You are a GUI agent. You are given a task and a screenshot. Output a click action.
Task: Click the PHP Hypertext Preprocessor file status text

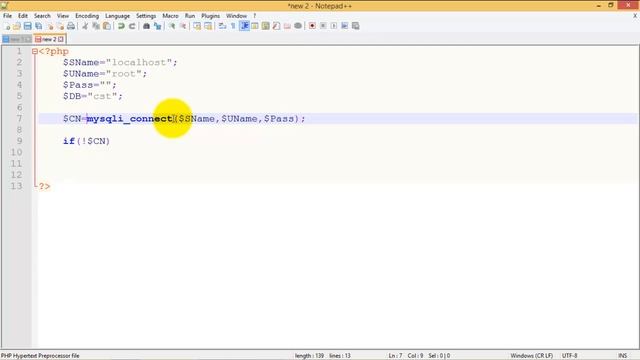click(x=40, y=356)
